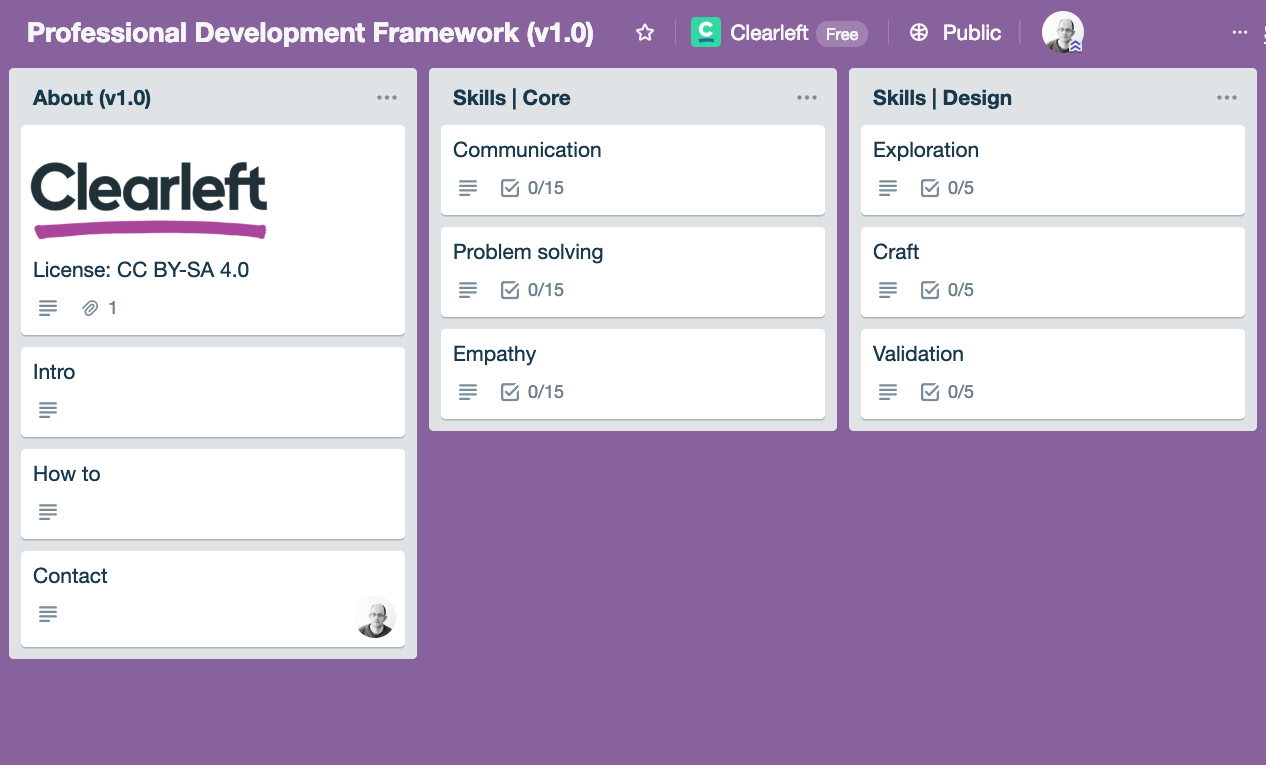Open the Empathy card
Viewport: 1266px width, 765px height.
point(633,373)
